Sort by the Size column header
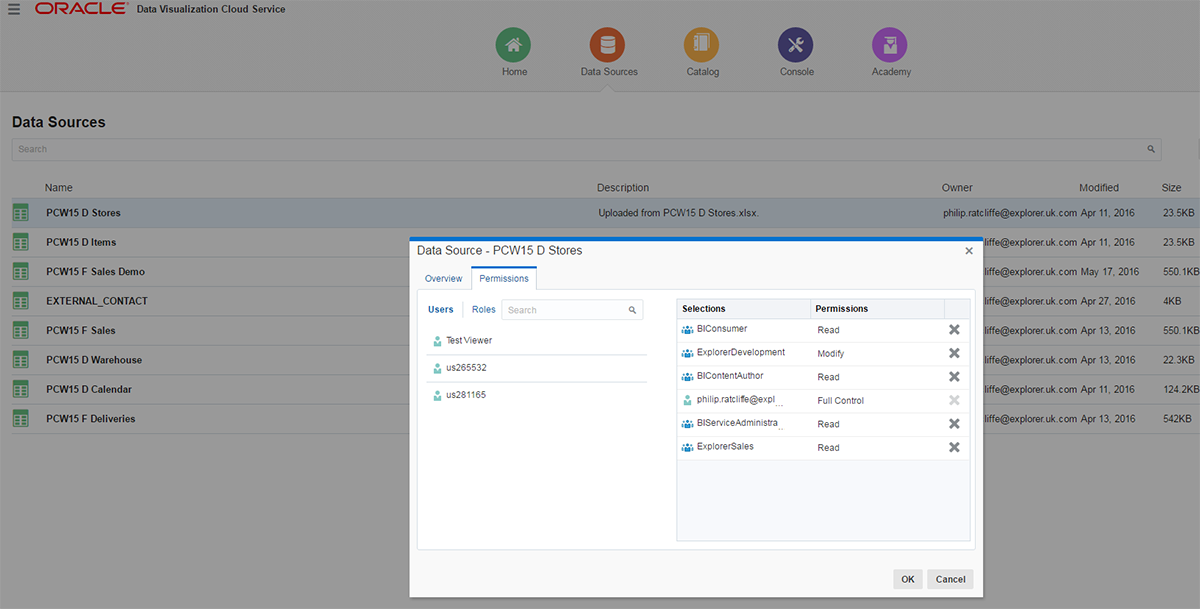The width and height of the screenshot is (1200, 609). [1172, 188]
